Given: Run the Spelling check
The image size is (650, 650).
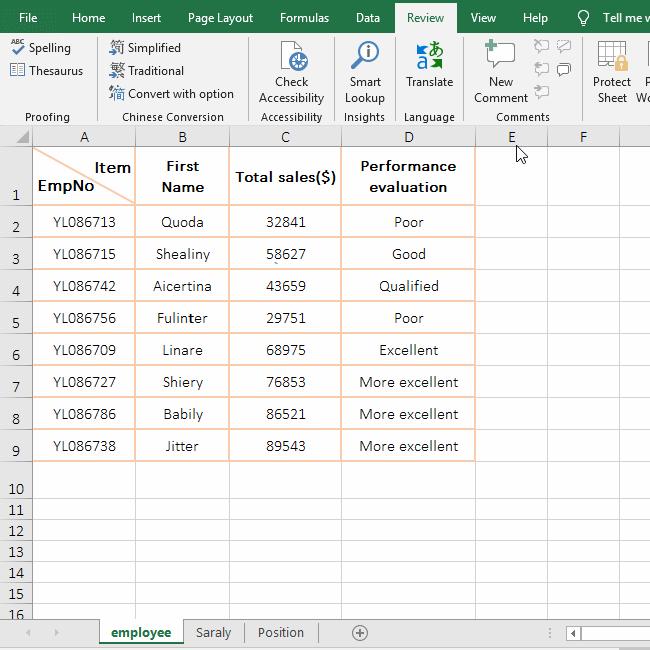Looking at the screenshot, I should [x=41, y=47].
